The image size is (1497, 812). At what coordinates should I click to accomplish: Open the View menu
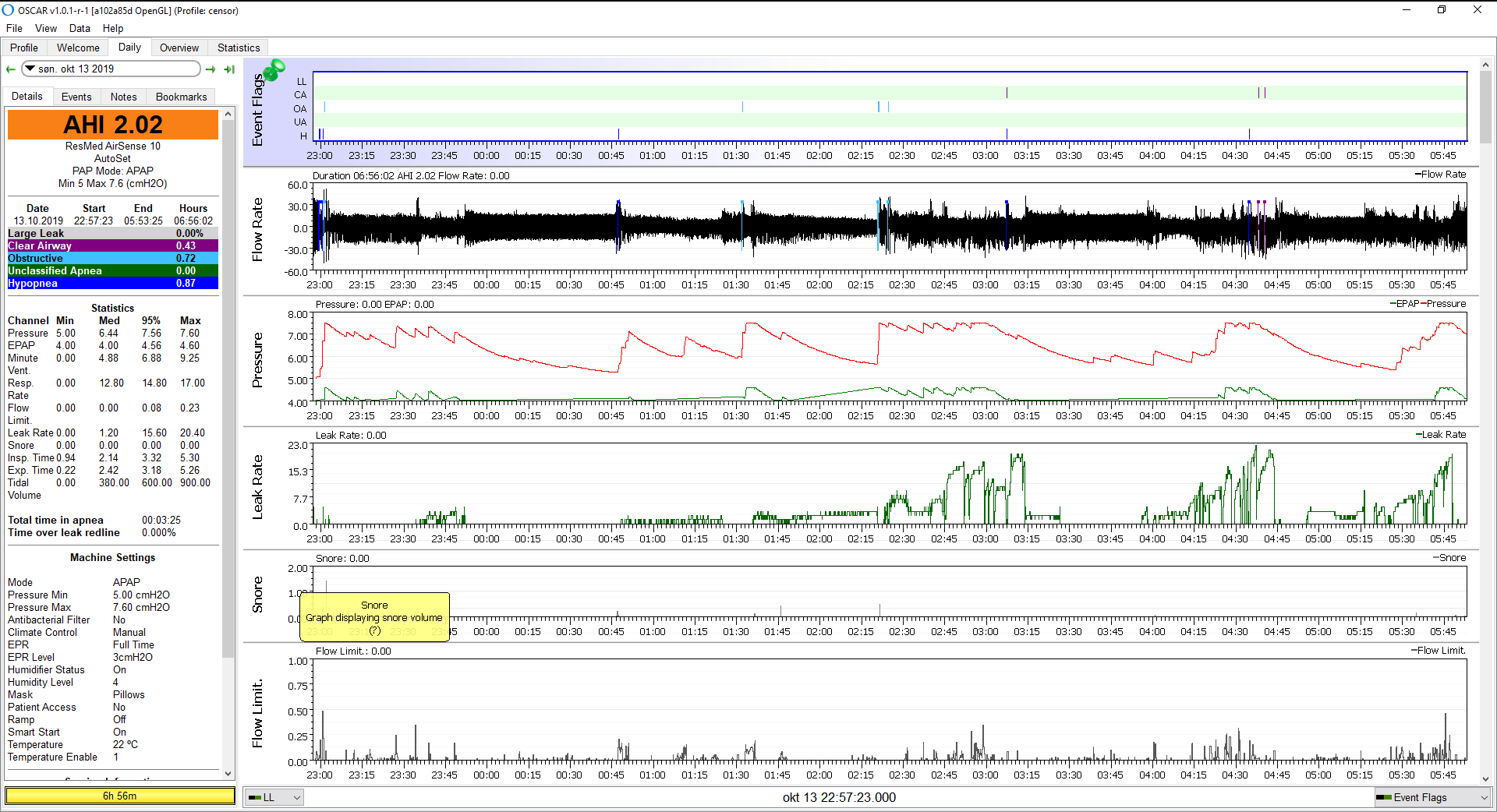[46, 28]
